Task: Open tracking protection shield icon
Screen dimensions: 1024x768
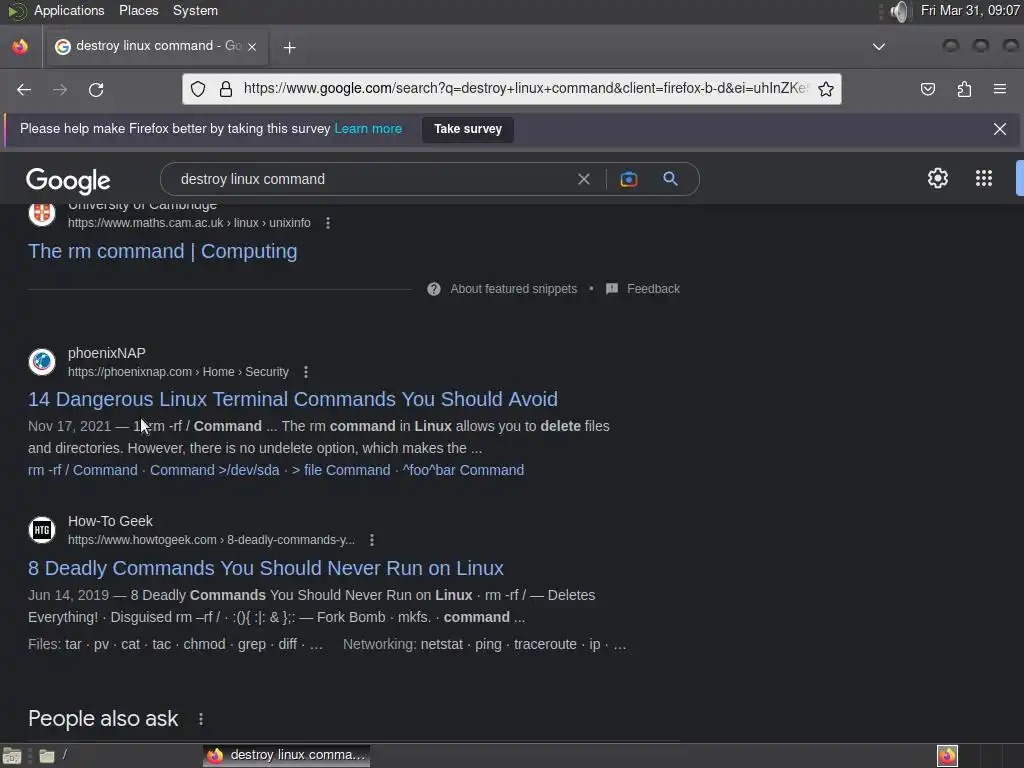Action: 198,89
